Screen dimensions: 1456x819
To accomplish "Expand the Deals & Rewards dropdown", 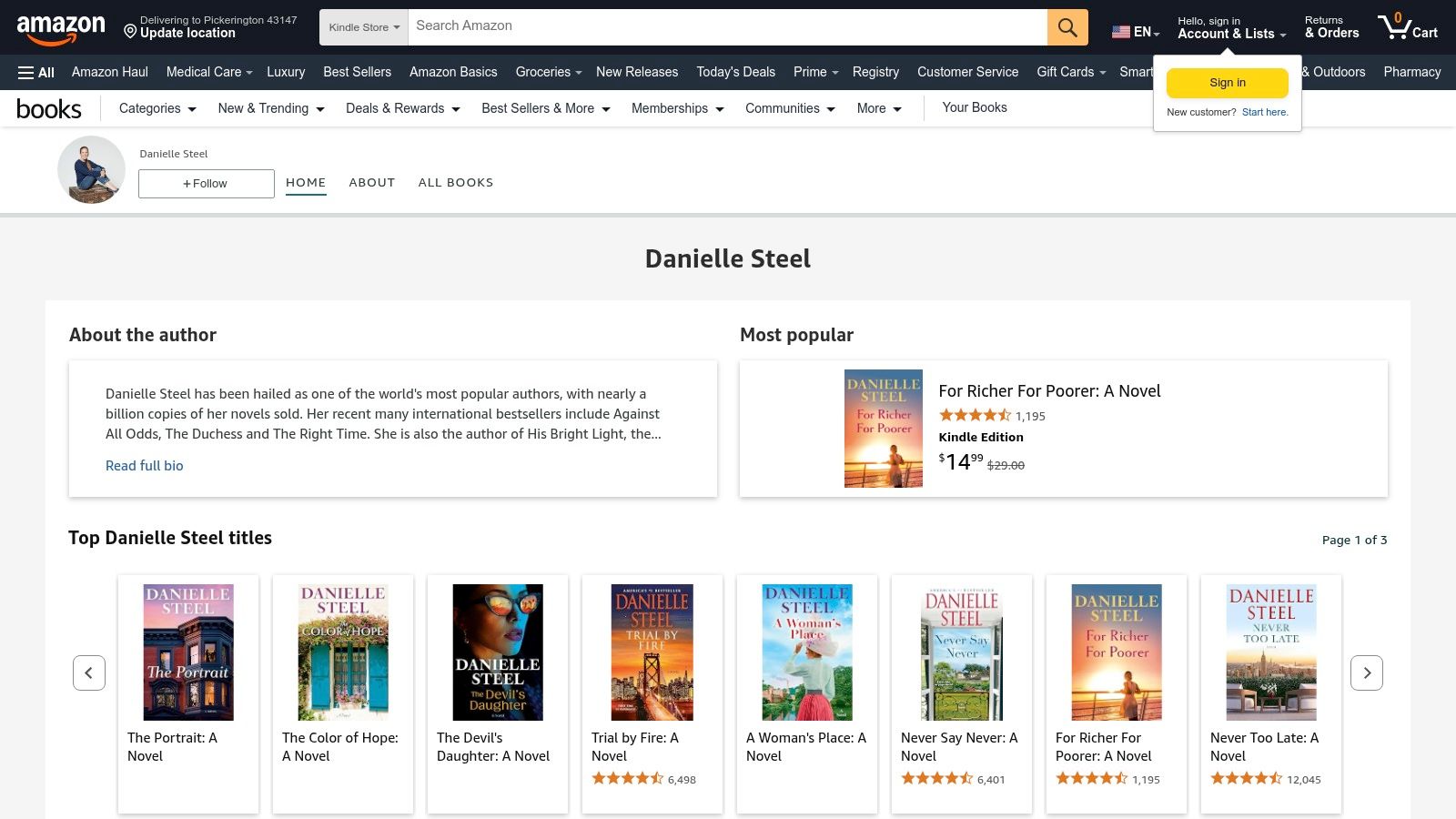I will click(x=403, y=108).
